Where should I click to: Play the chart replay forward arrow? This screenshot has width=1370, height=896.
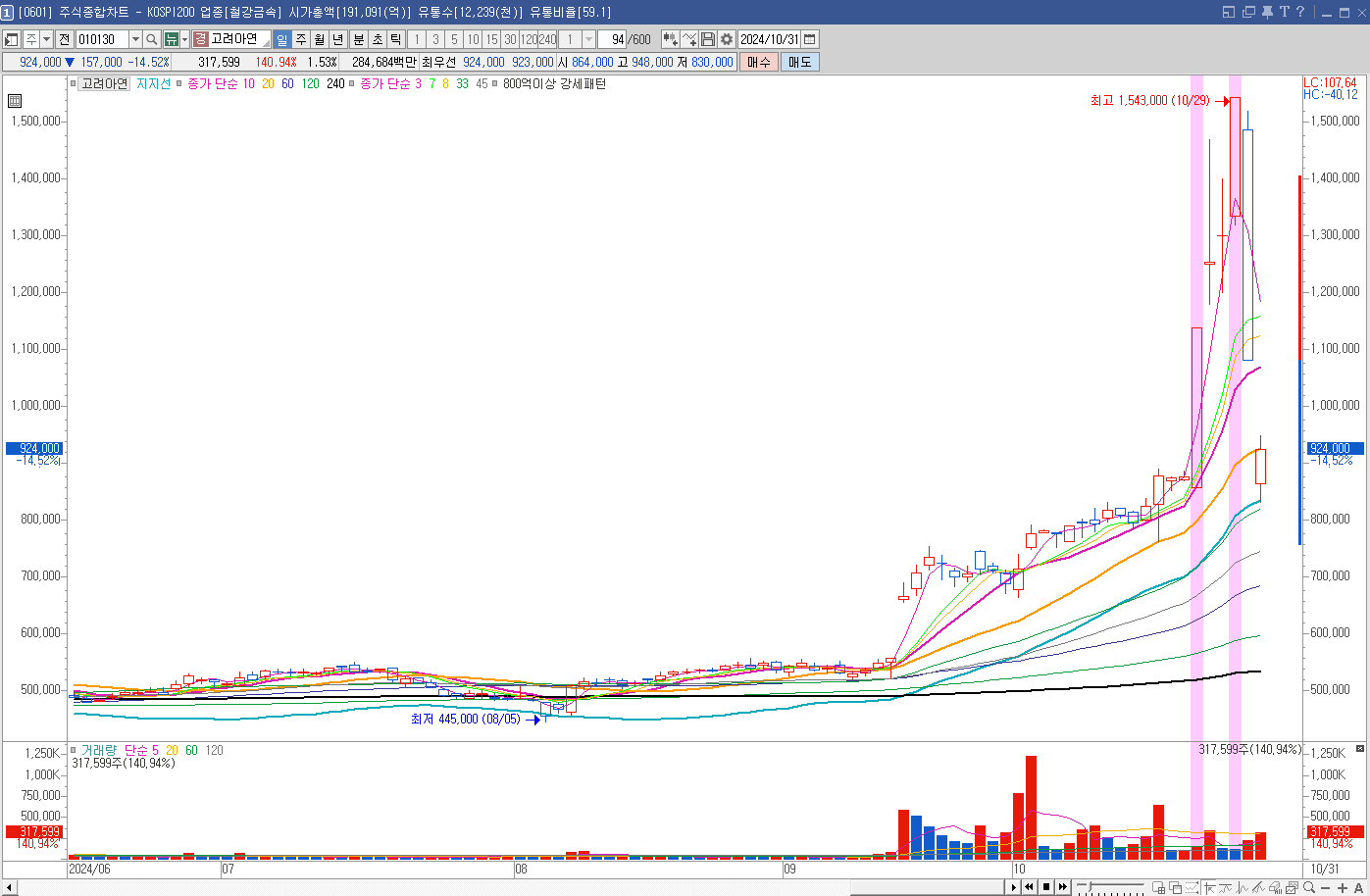tap(1014, 887)
